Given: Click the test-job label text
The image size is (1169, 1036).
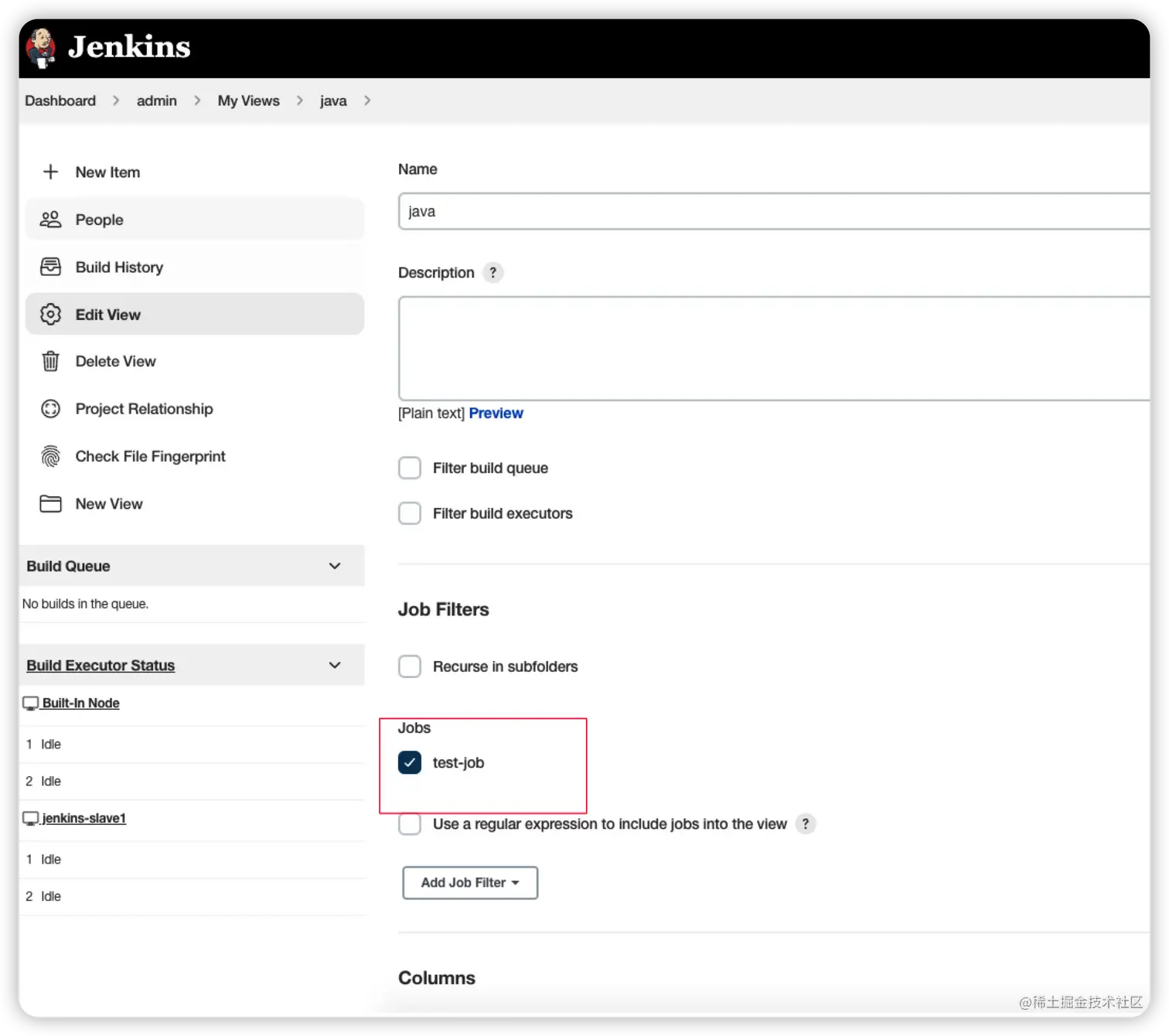Looking at the screenshot, I should click(458, 763).
